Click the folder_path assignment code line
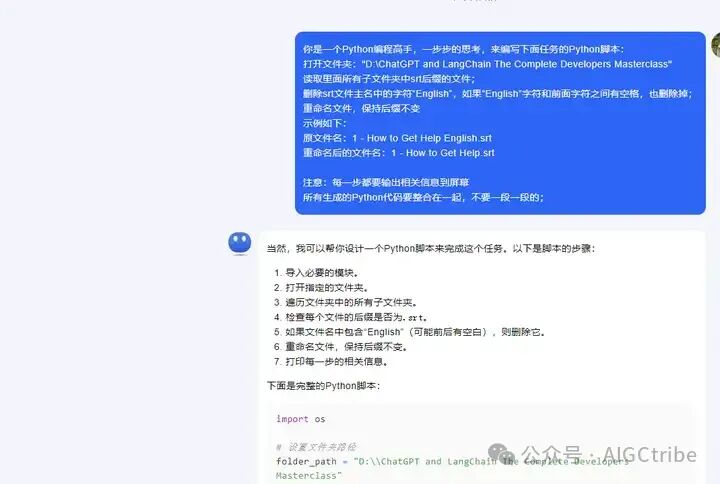The height and width of the screenshot is (484, 720). pyautogui.click(x=452, y=468)
